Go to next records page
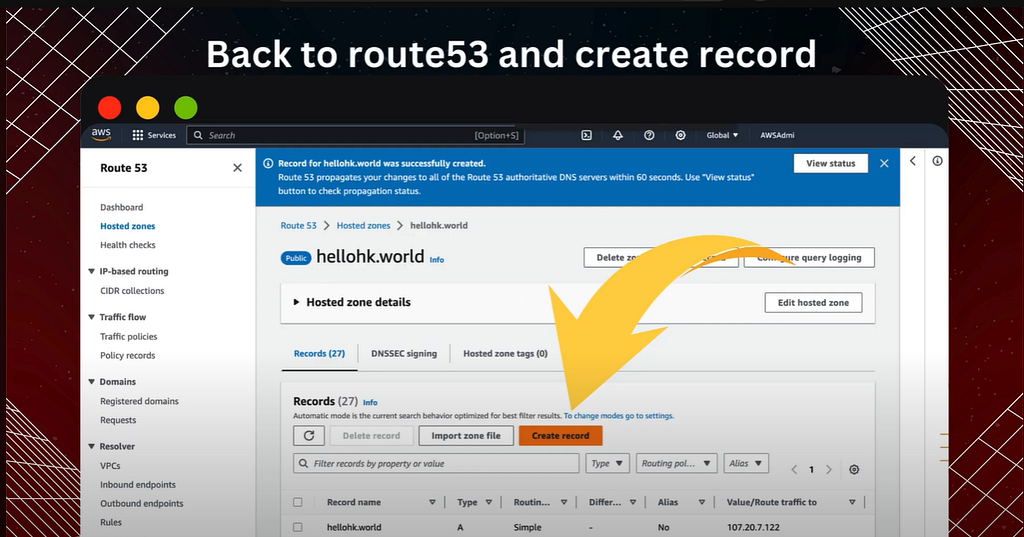1024x537 pixels. coord(829,470)
